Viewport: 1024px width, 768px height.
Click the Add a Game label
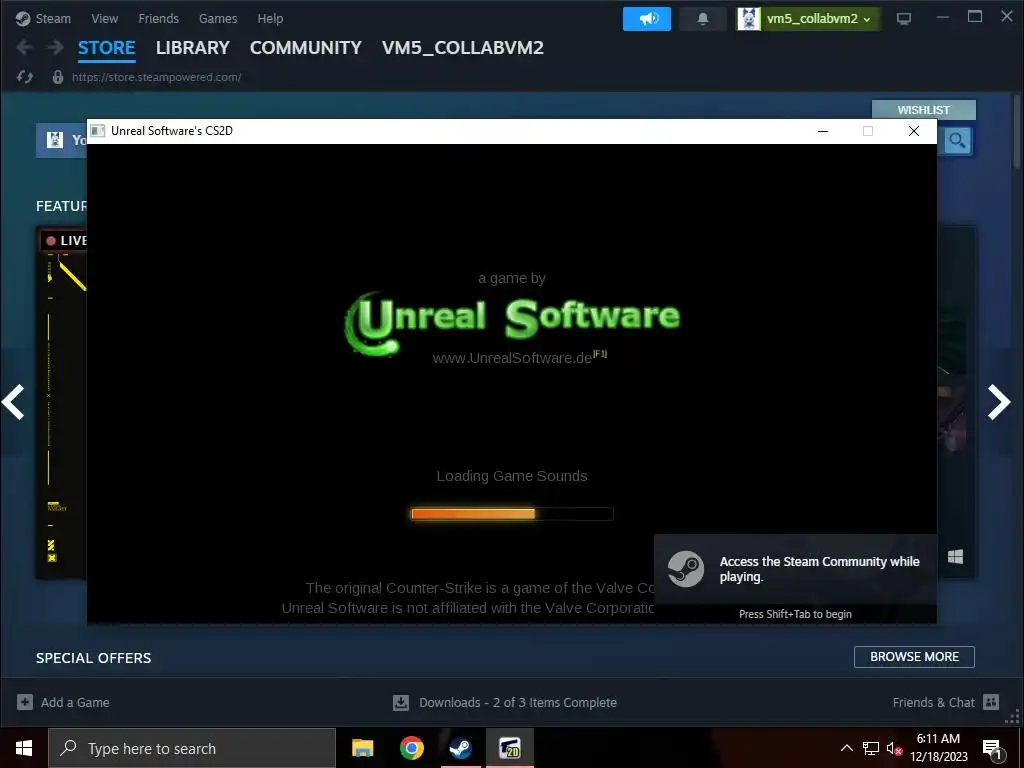pos(75,702)
